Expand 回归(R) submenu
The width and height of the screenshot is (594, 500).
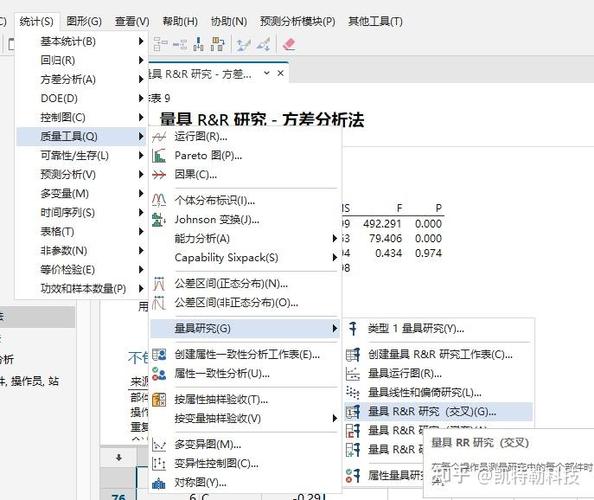(x=81, y=60)
